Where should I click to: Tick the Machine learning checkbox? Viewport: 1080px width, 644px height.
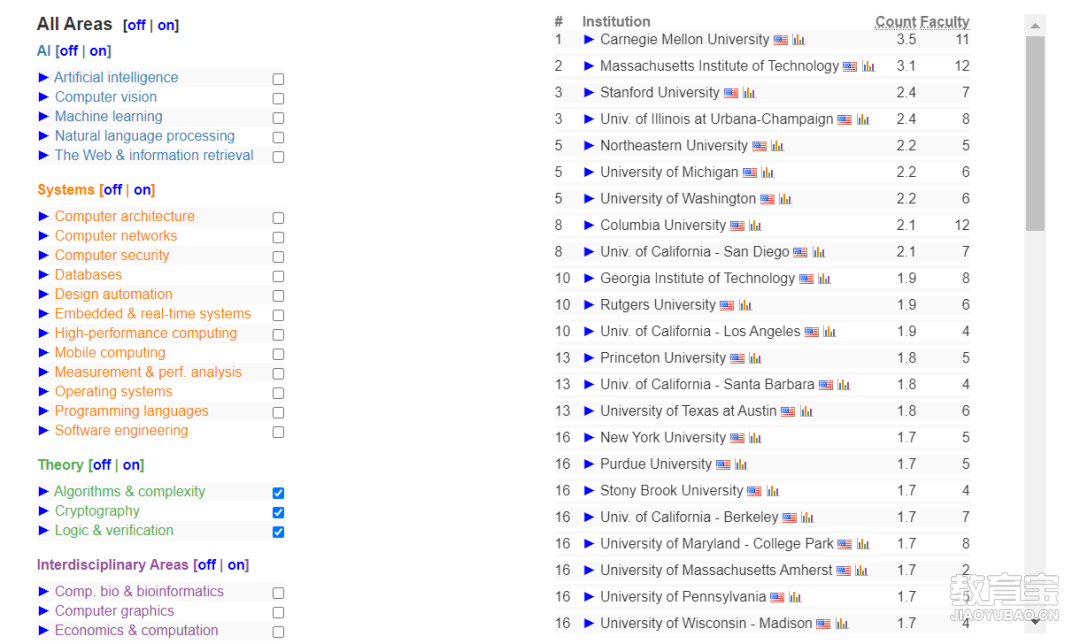pyautogui.click(x=278, y=118)
